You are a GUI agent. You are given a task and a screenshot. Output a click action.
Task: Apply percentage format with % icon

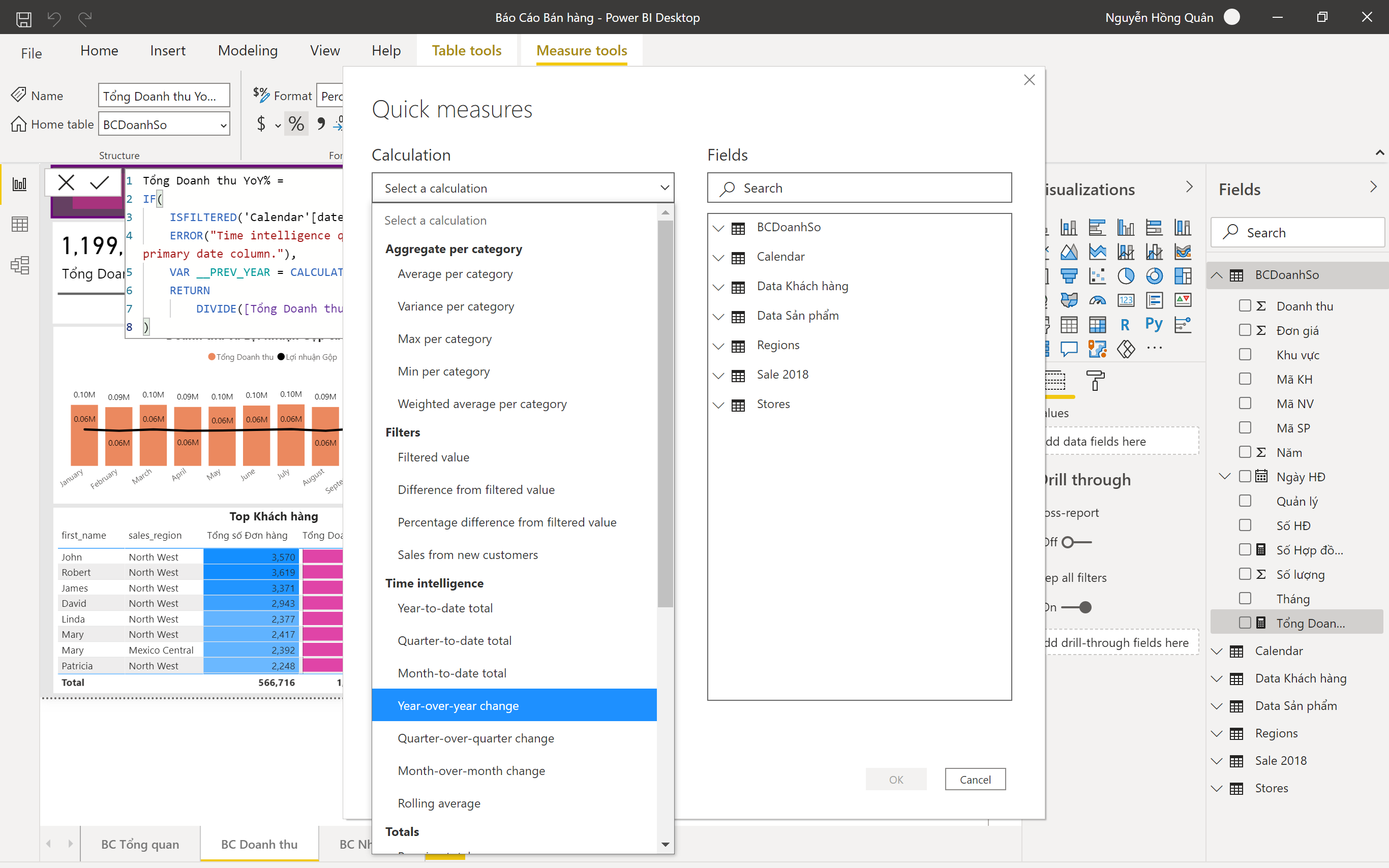pyautogui.click(x=296, y=123)
